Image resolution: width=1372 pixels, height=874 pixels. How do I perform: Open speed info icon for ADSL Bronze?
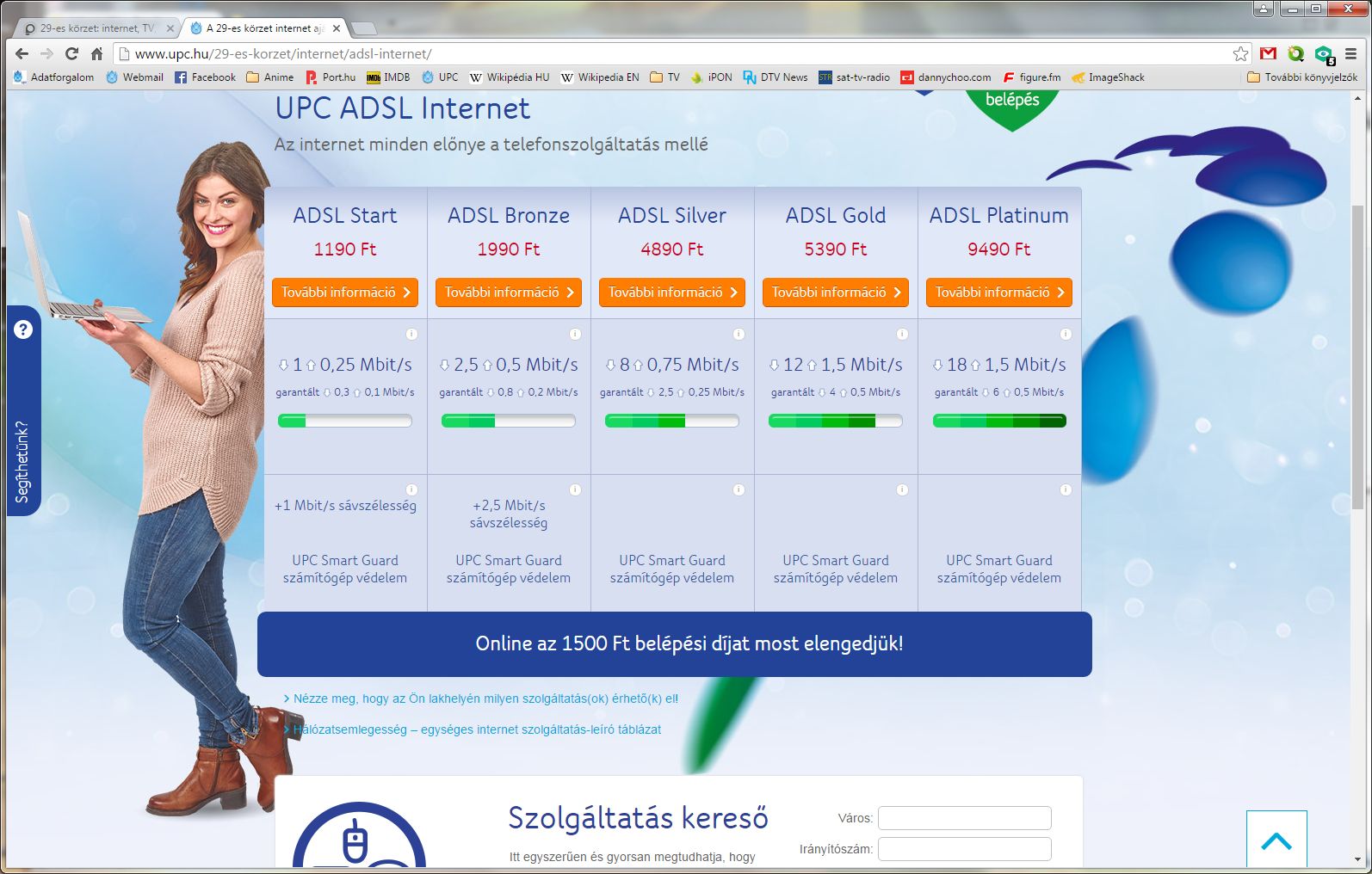coord(575,334)
